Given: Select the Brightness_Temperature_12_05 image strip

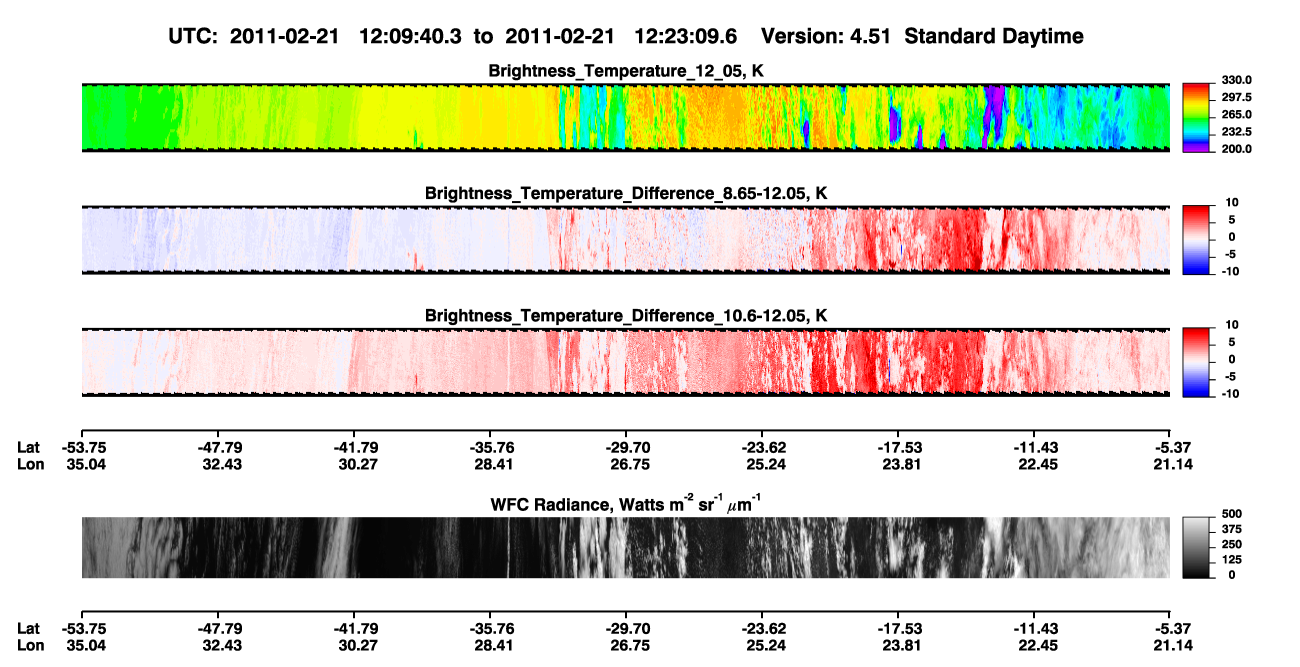Looking at the screenshot, I should (x=625, y=117).
